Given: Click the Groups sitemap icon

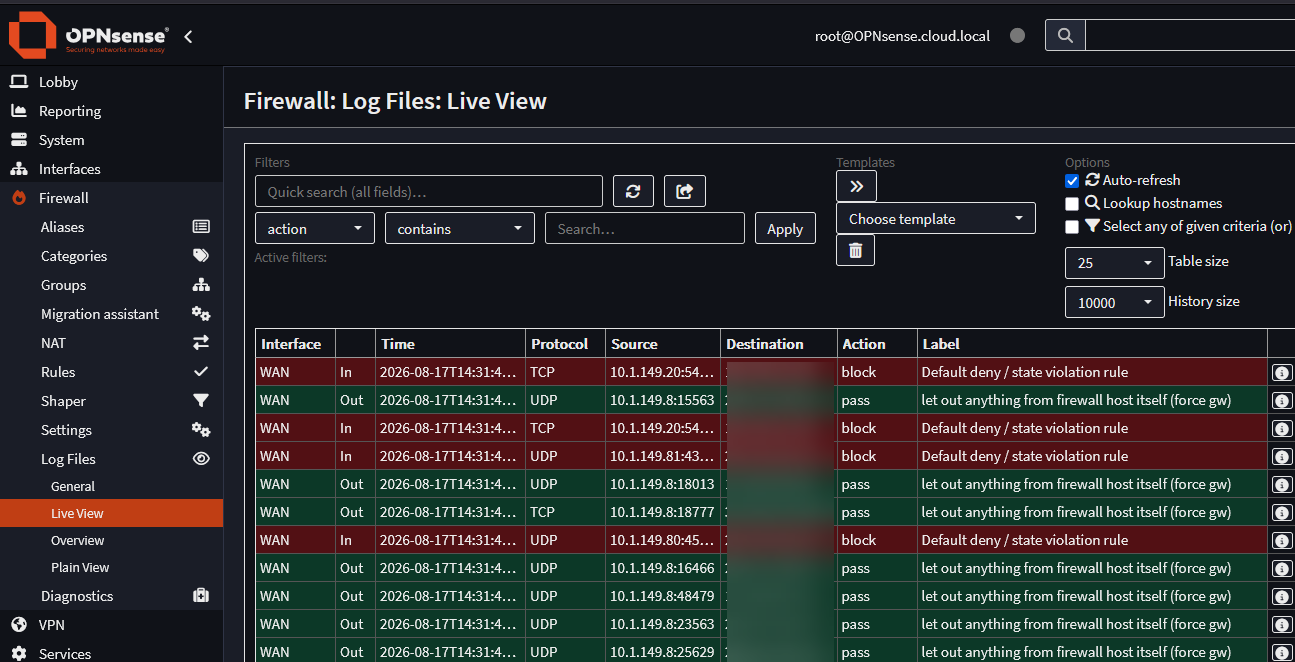Looking at the screenshot, I should [201, 285].
